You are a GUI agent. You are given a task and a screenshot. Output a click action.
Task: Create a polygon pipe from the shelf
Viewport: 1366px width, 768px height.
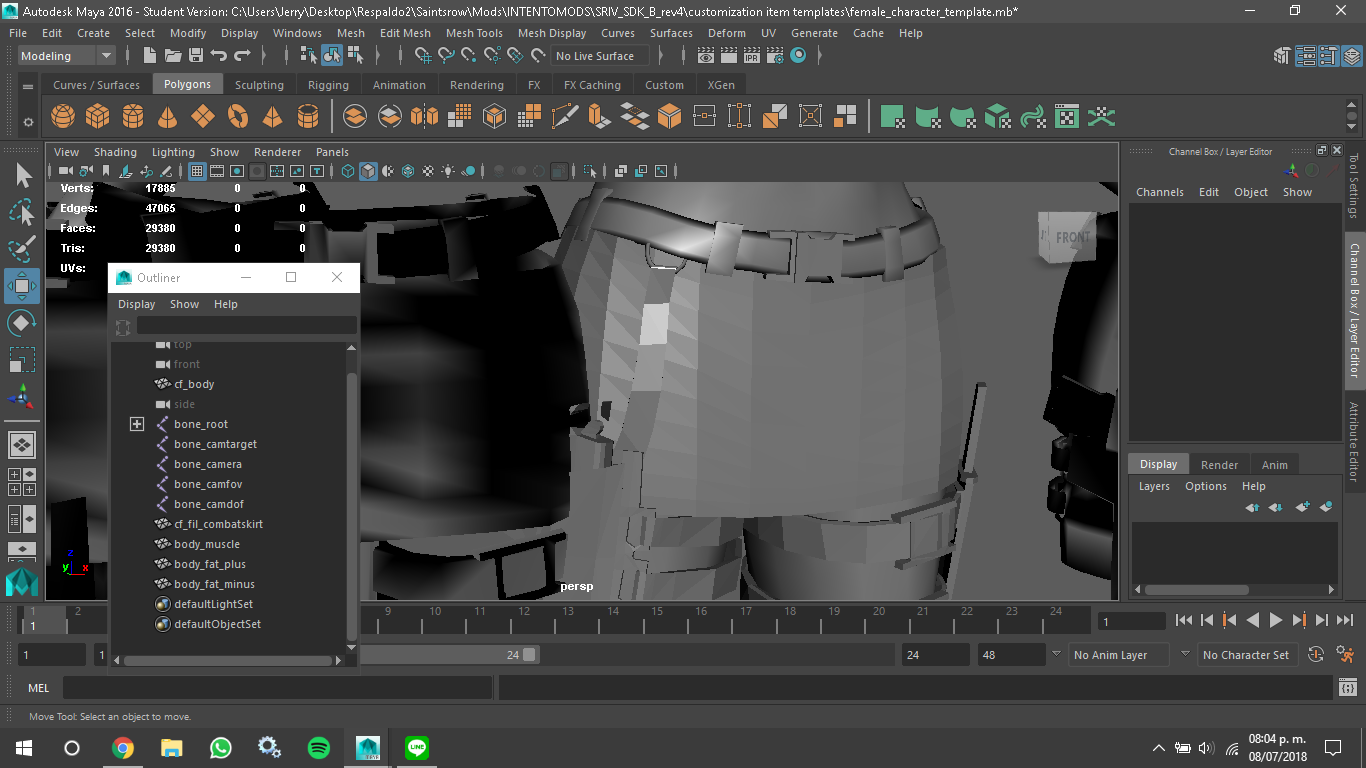[307, 117]
